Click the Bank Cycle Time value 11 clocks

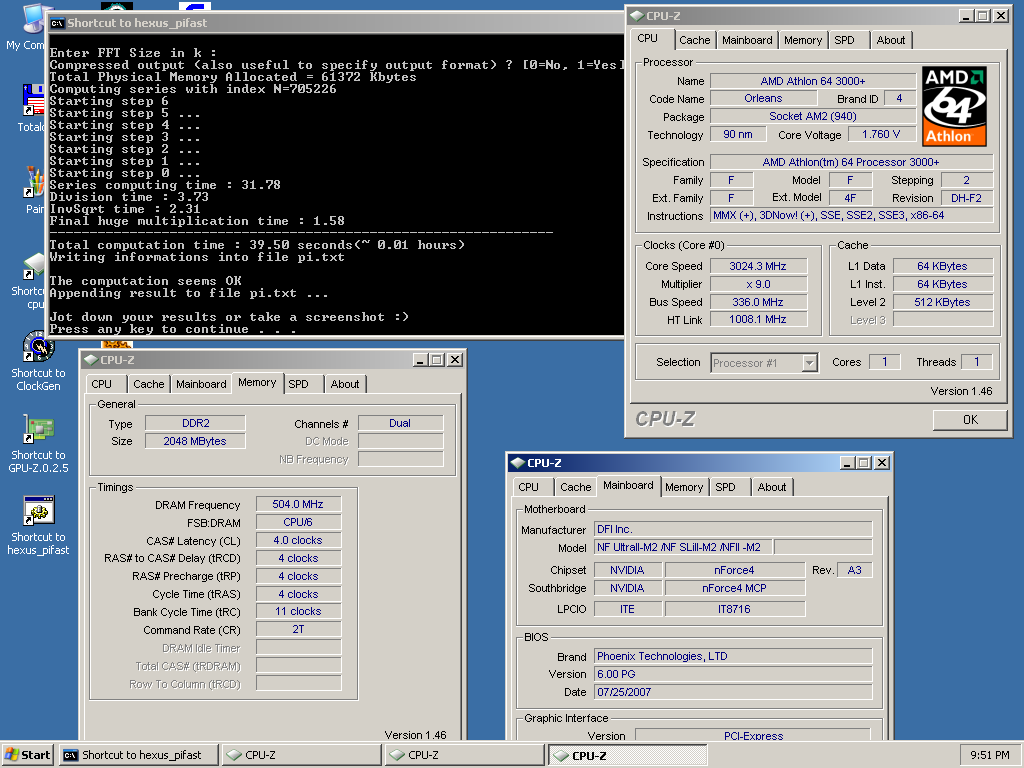click(298, 611)
